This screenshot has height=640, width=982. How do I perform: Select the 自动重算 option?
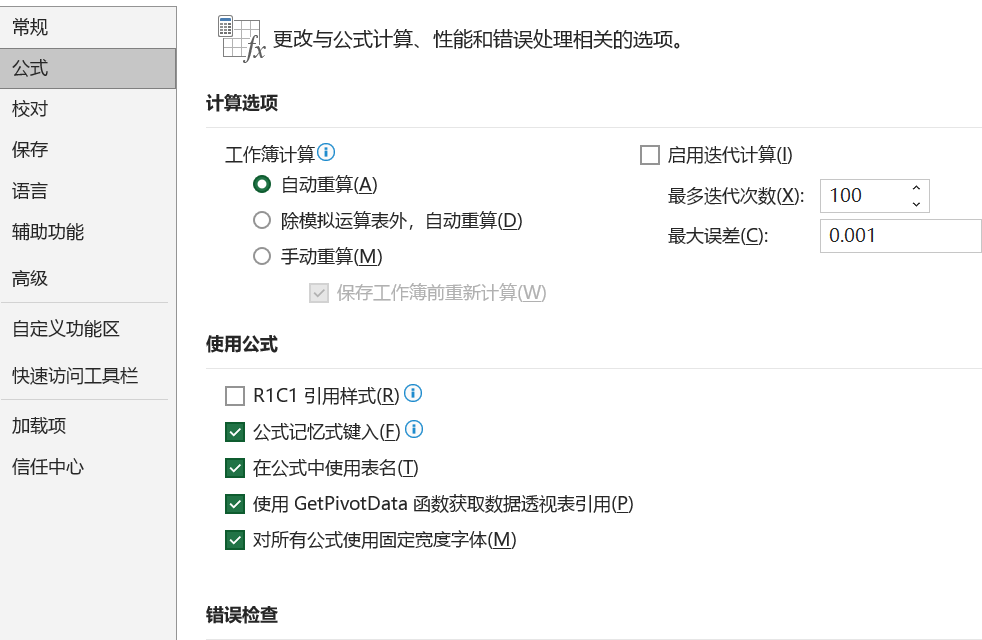261,186
